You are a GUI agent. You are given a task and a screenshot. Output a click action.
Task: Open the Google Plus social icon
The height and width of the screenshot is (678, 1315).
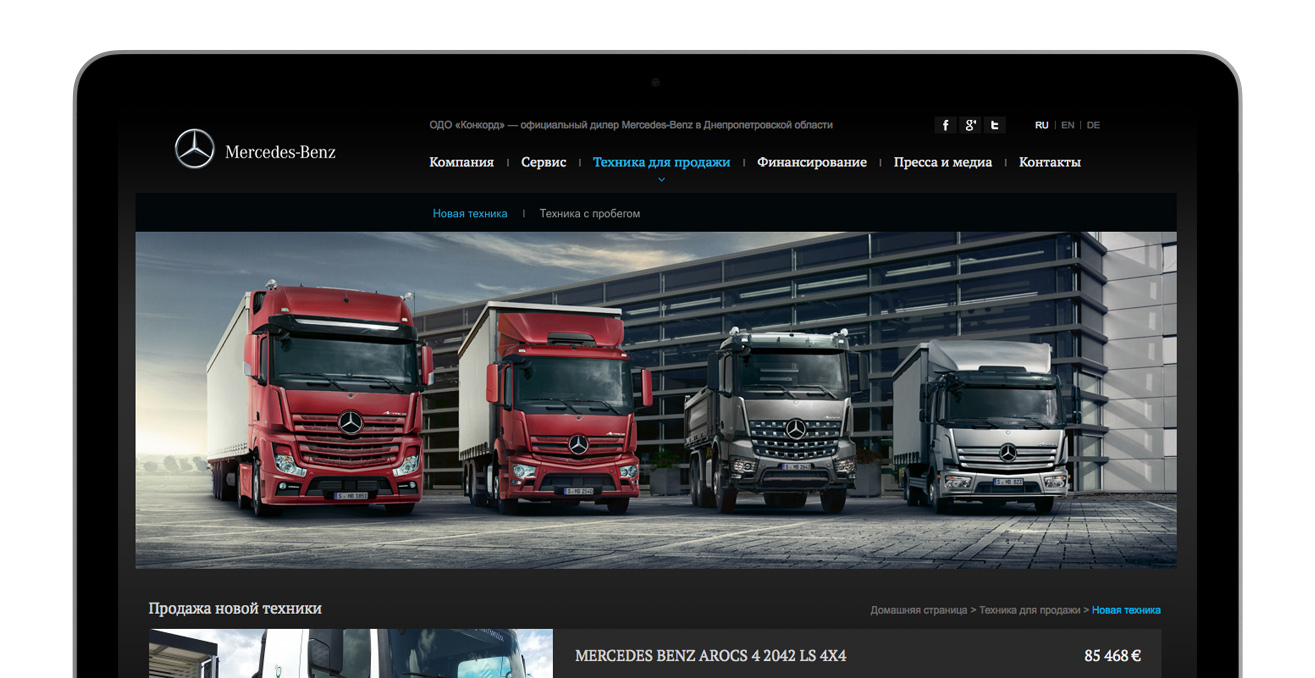970,125
